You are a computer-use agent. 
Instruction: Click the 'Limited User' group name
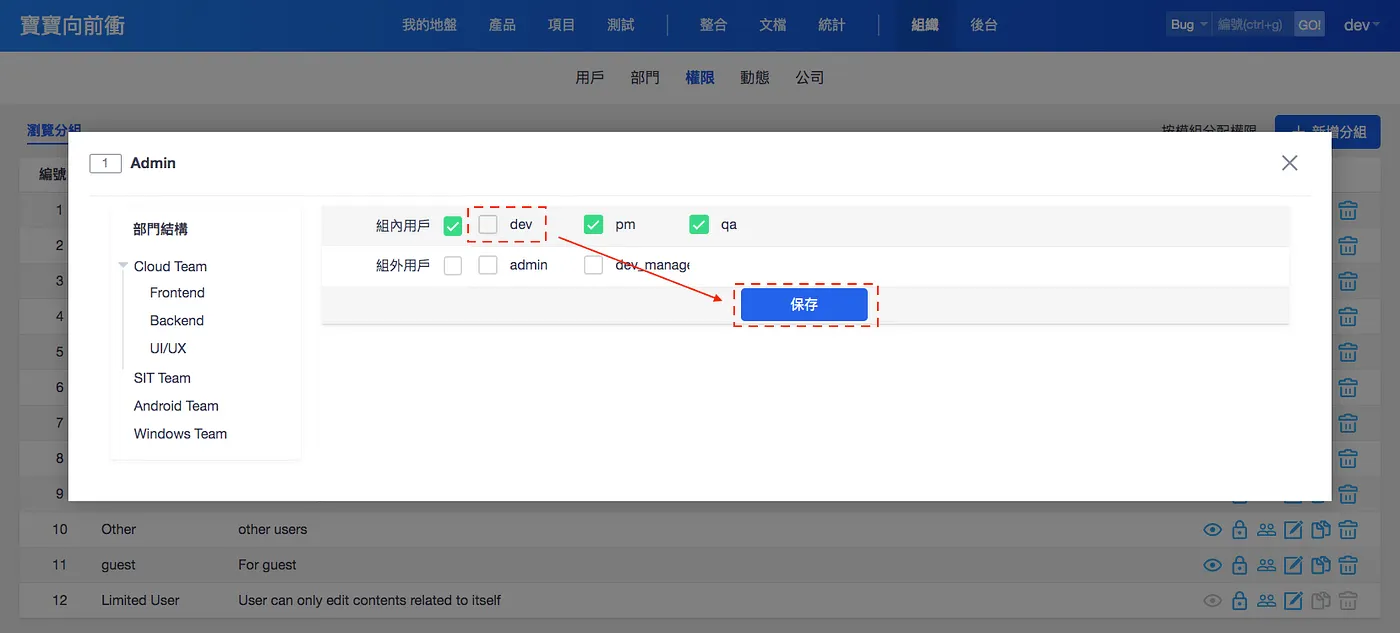tap(140, 601)
